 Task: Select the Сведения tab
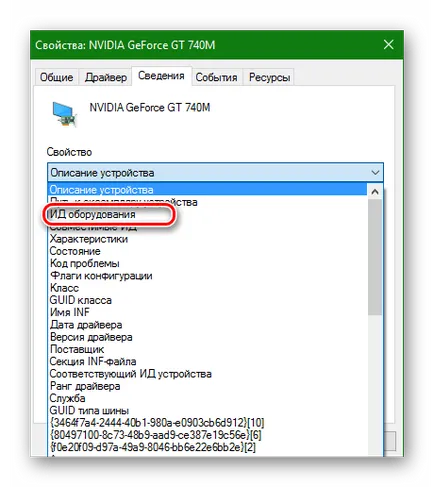click(161, 76)
